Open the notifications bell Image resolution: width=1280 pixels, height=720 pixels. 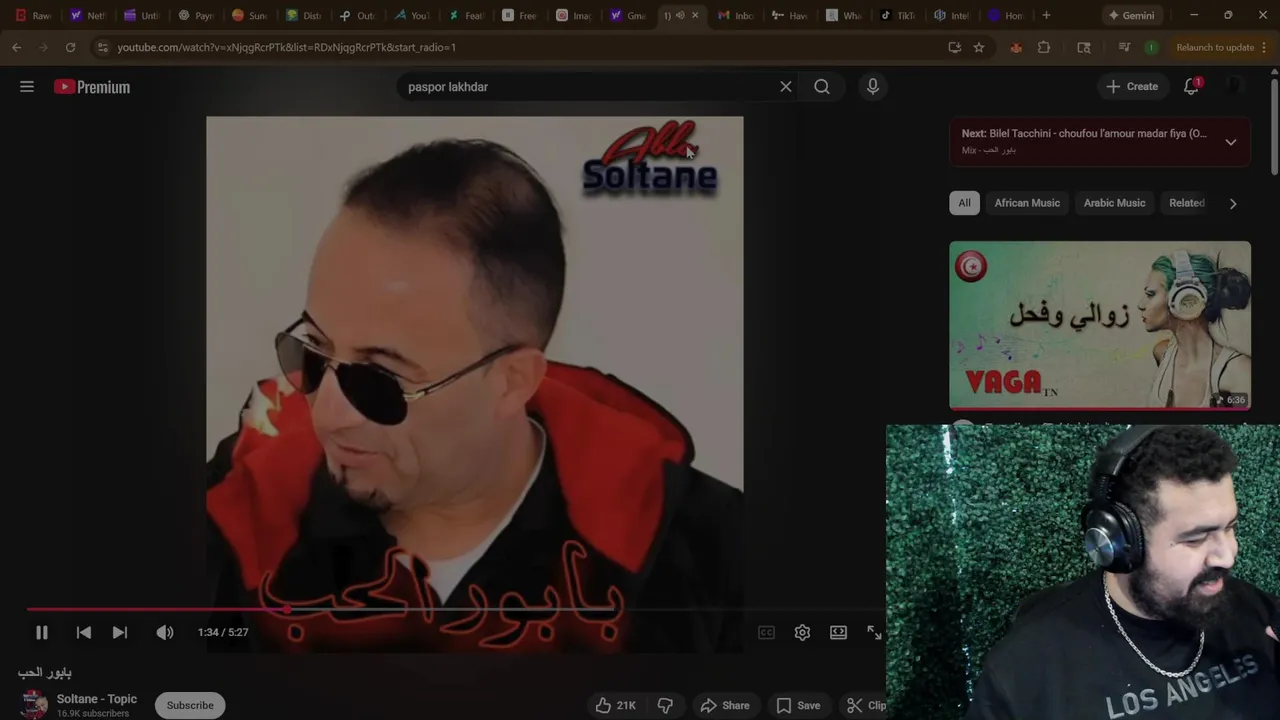[1191, 87]
